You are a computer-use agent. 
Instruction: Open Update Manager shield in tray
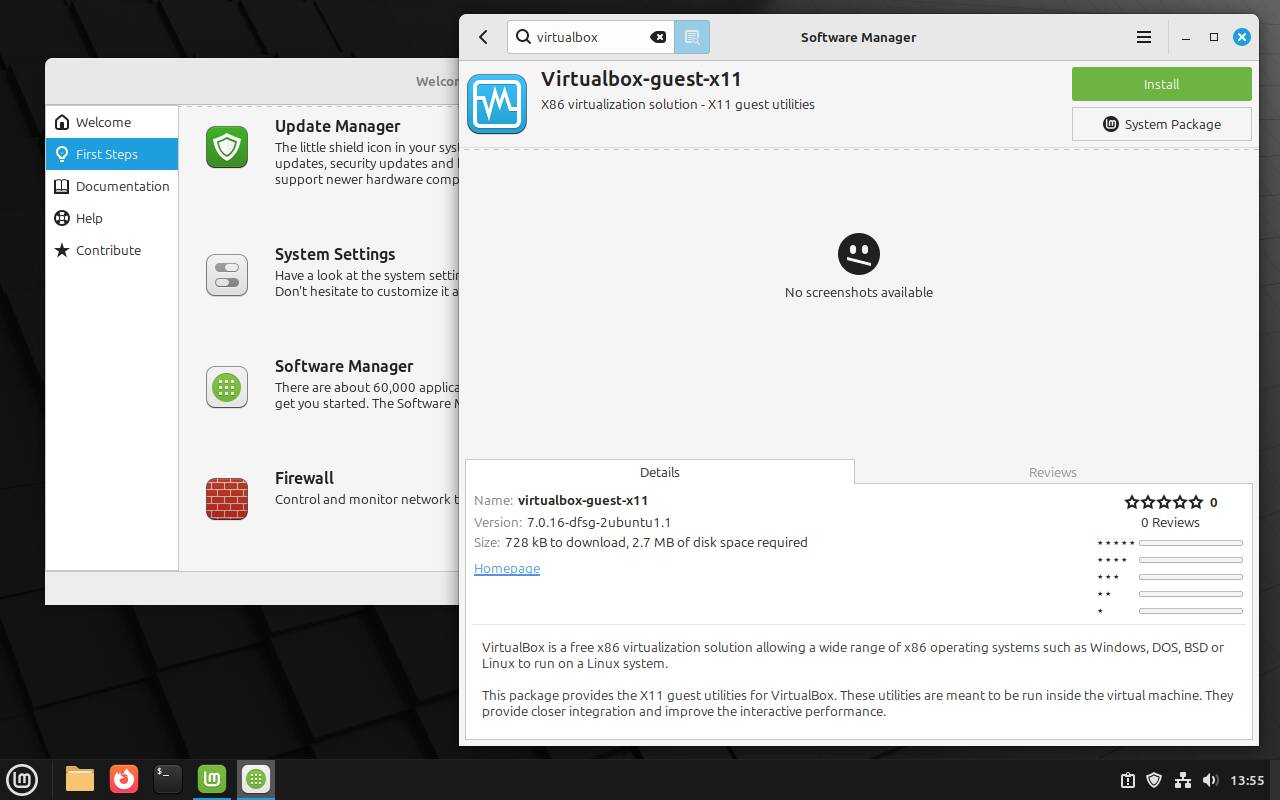coord(1154,780)
